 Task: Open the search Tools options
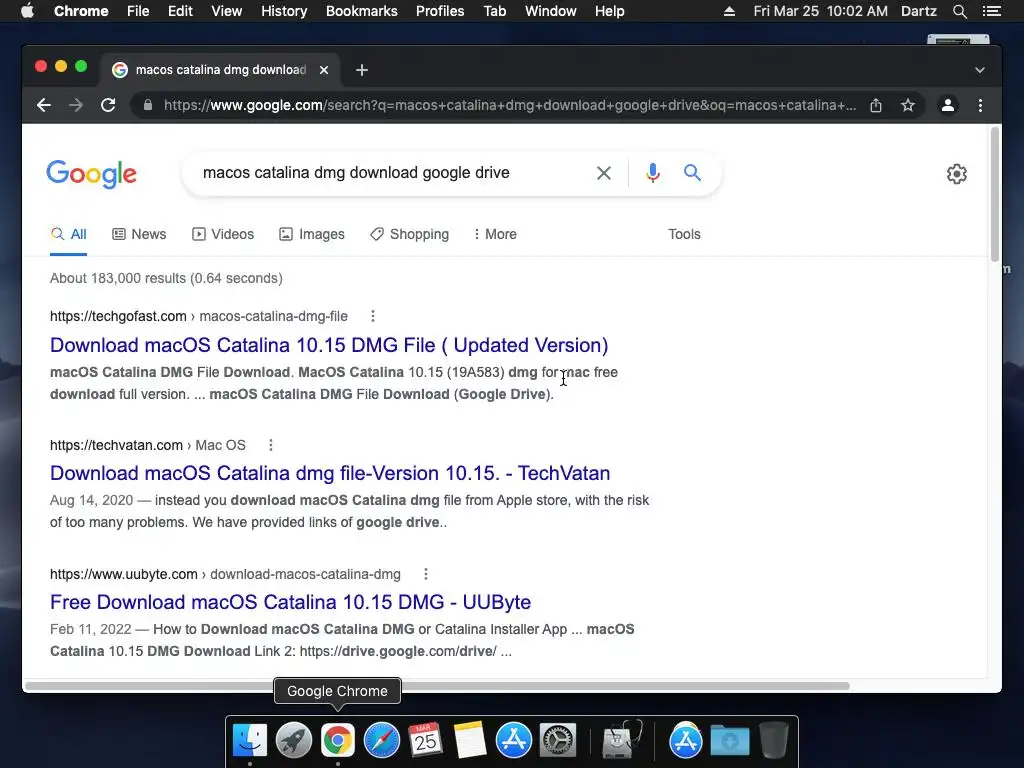click(684, 234)
